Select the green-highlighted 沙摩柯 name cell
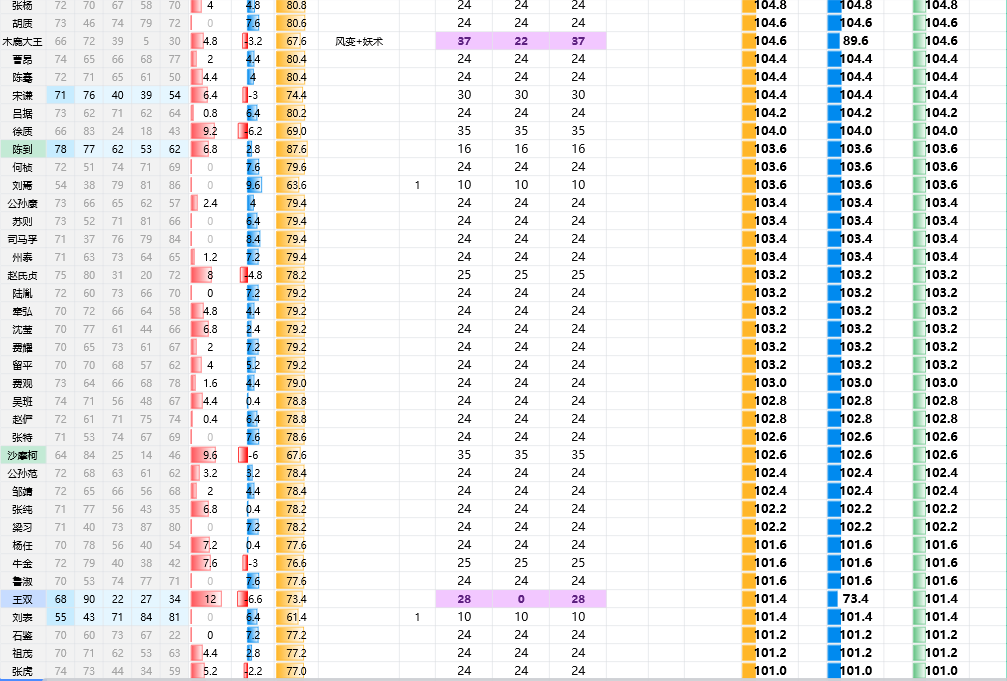Viewport: 1007px width, 681px height. tap(22, 455)
